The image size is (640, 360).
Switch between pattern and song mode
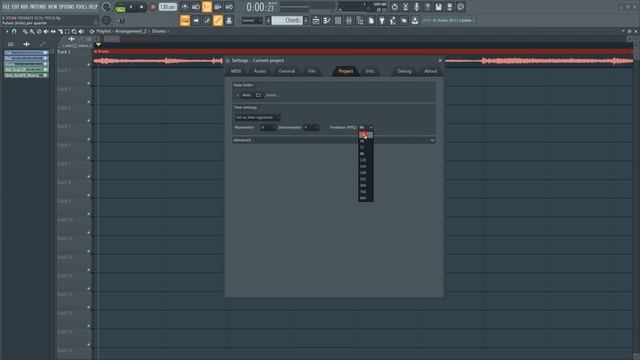click(x=121, y=7)
